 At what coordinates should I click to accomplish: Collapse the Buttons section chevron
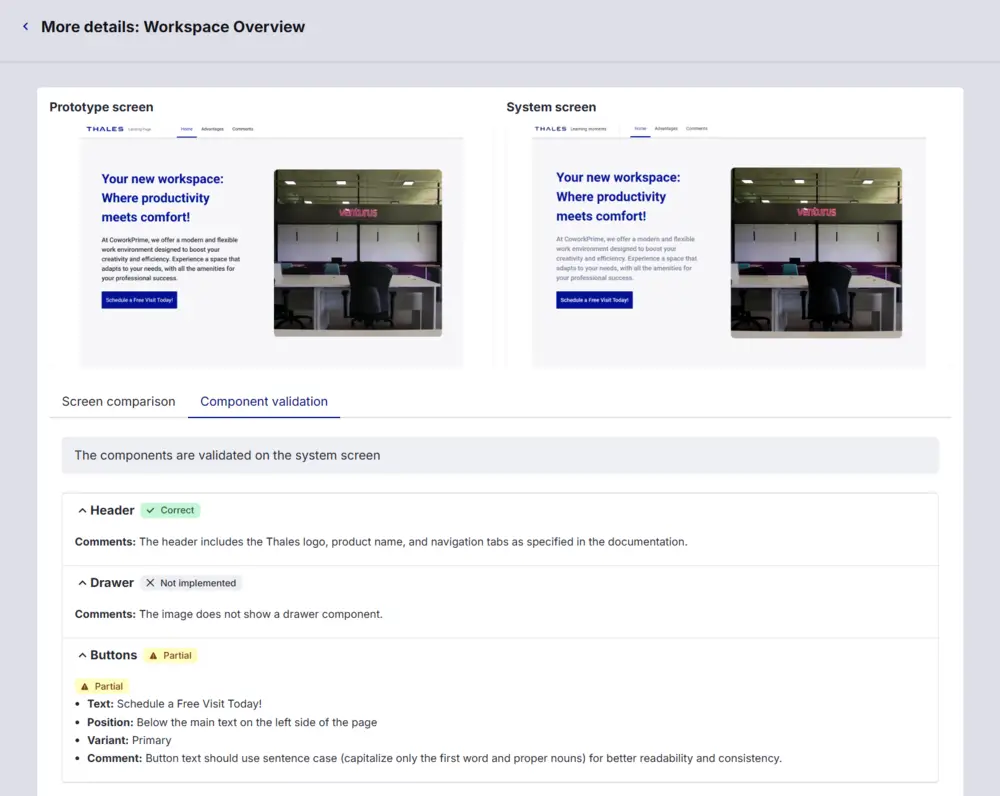(x=82, y=656)
